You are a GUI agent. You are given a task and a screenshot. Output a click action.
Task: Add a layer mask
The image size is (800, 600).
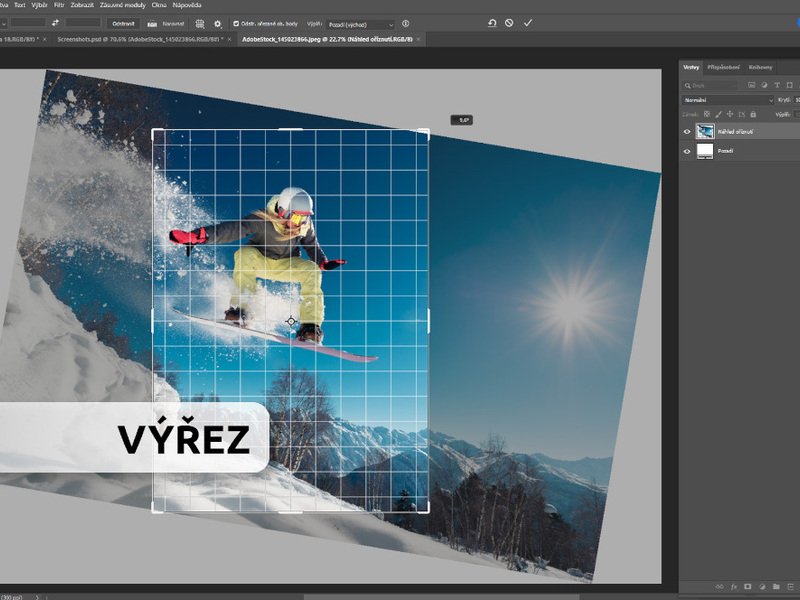747,587
